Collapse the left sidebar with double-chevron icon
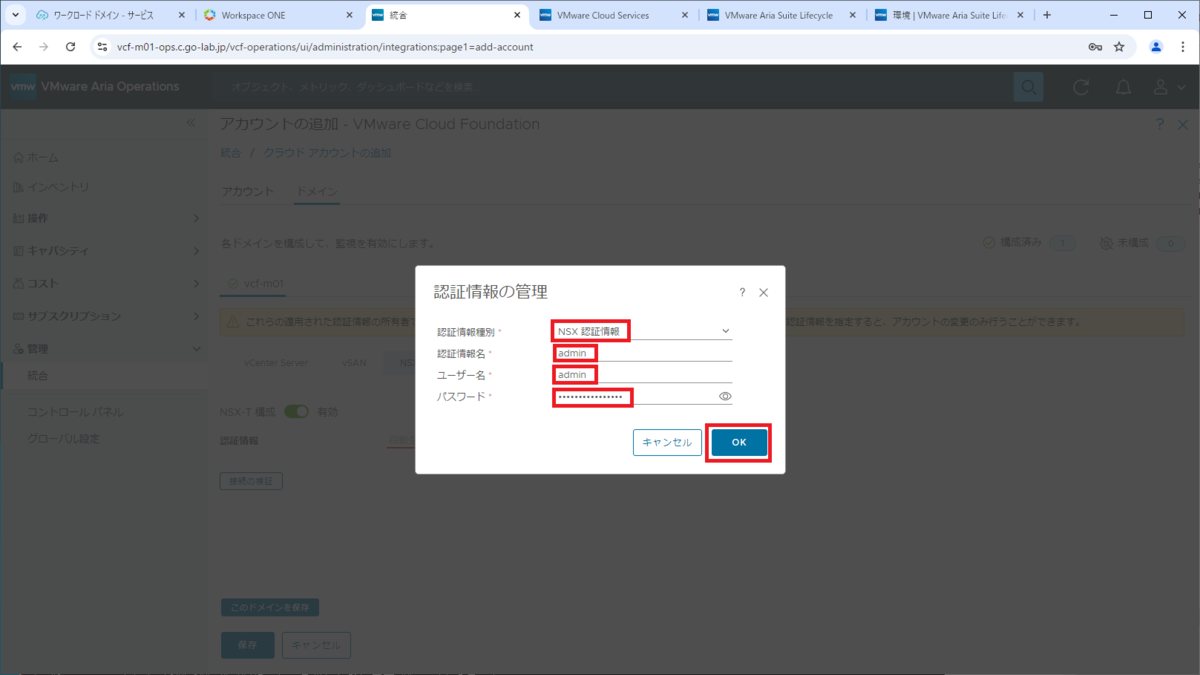This screenshot has width=1200, height=675. click(192, 123)
